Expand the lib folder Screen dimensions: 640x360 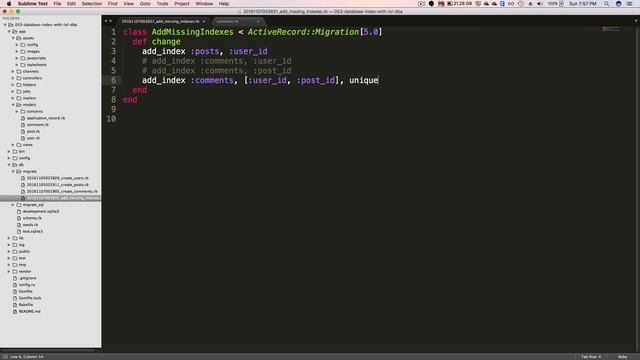tap(9, 238)
